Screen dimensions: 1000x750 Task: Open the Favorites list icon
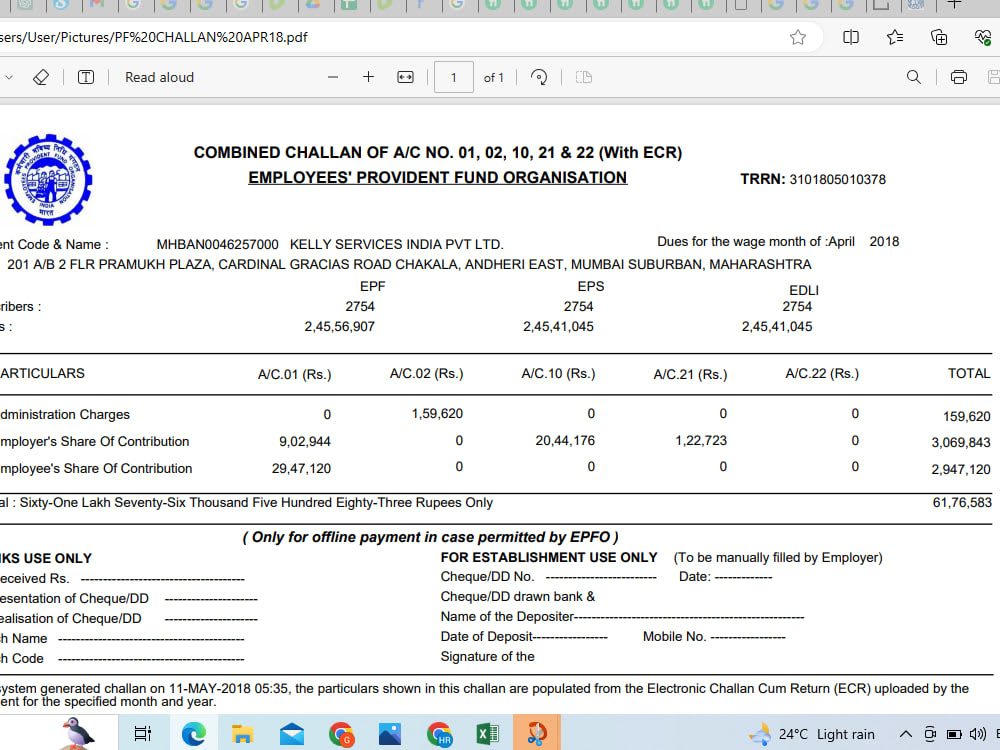click(895, 38)
